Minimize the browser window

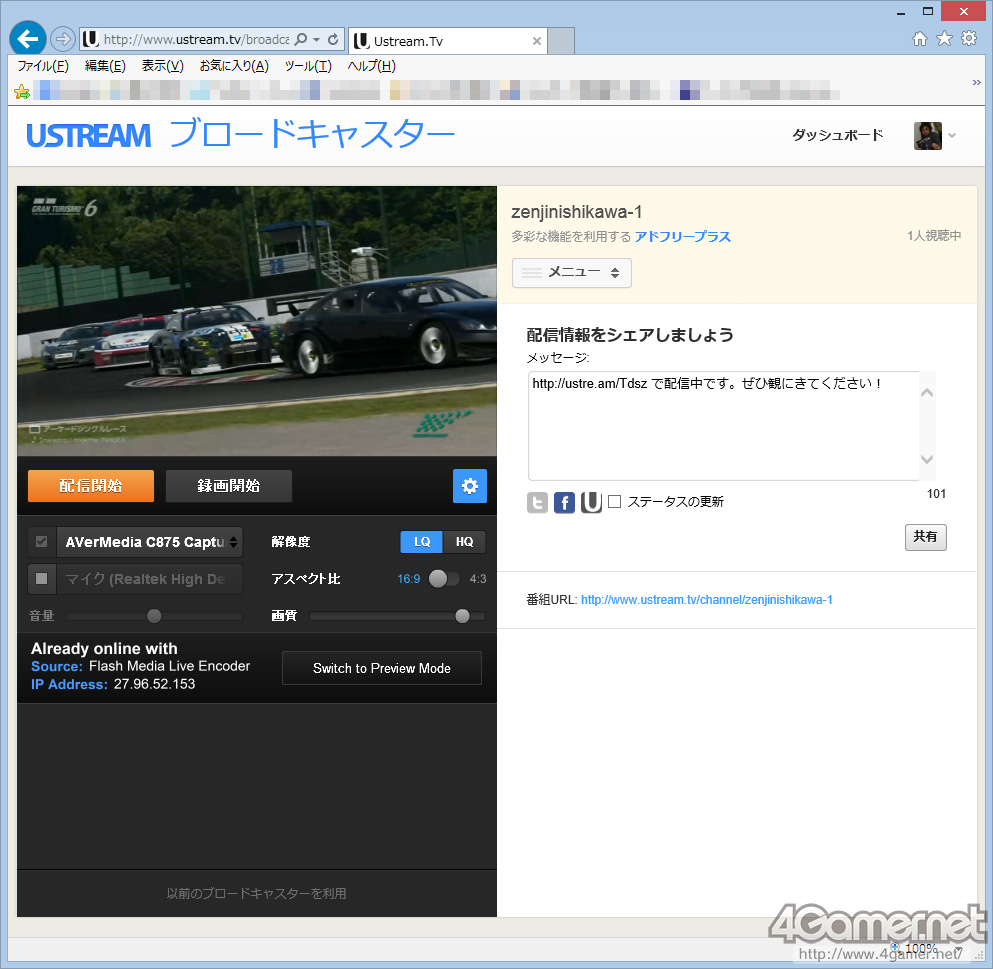tap(901, 12)
